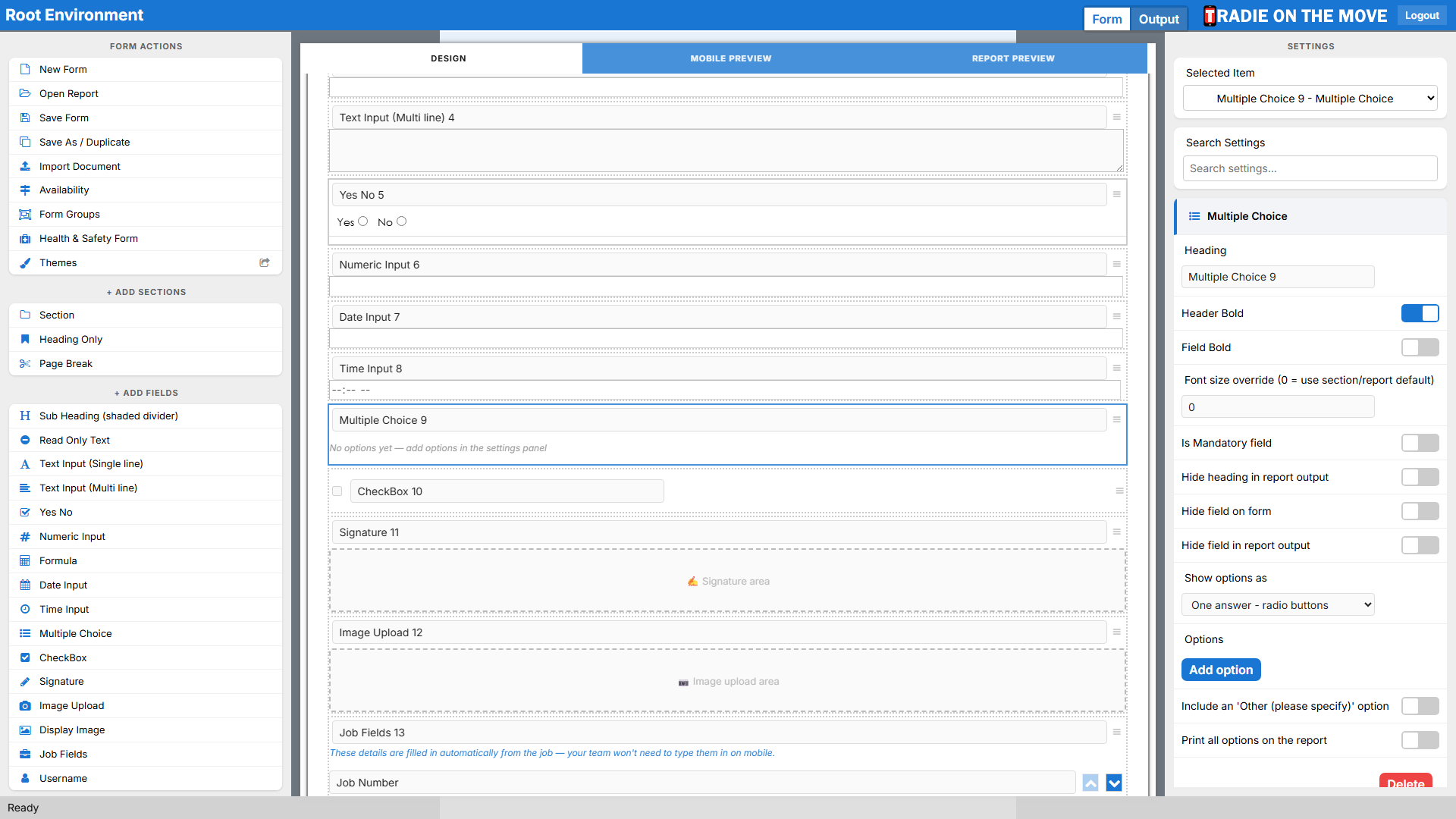
Task: Toggle Hide field on form switch
Action: (x=1420, y=511)
